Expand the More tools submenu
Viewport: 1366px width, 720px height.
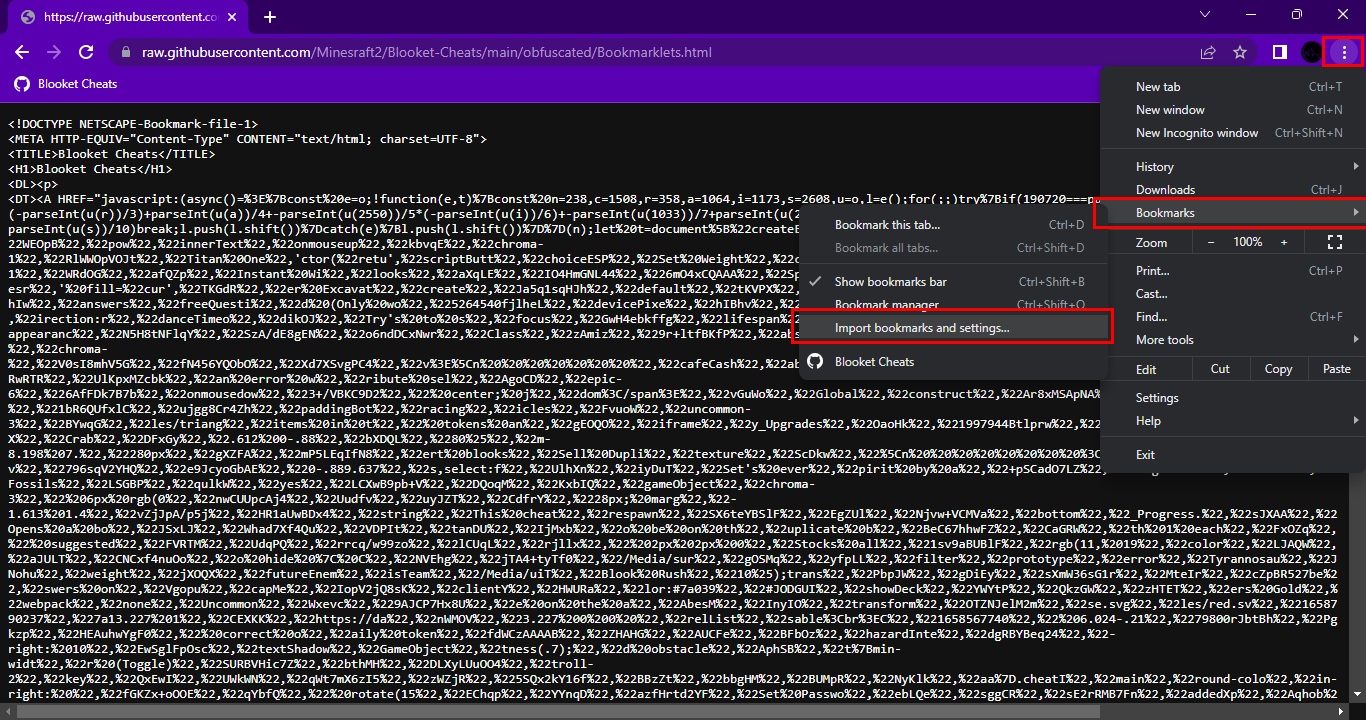point(1233,340)
